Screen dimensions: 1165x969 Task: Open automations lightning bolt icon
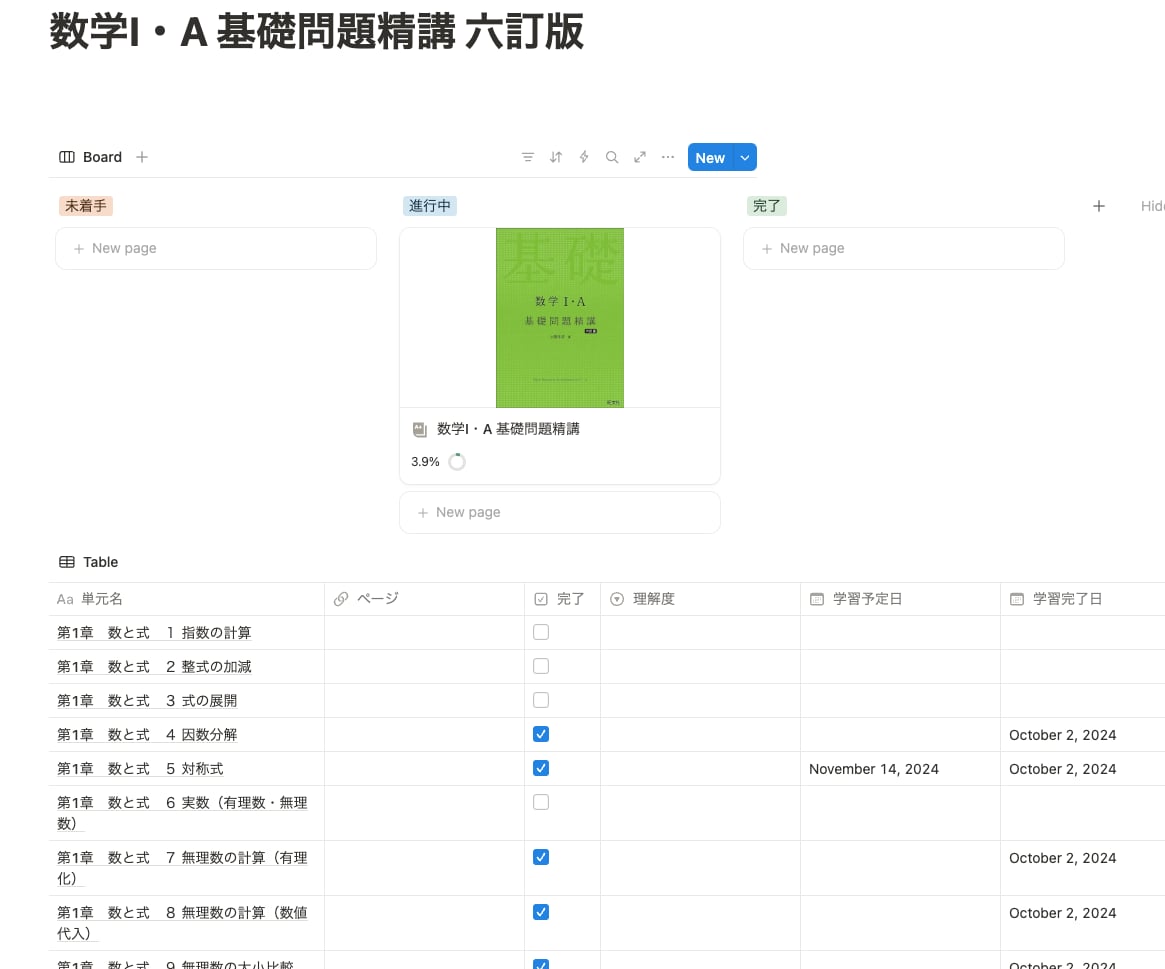pos(584,157)
